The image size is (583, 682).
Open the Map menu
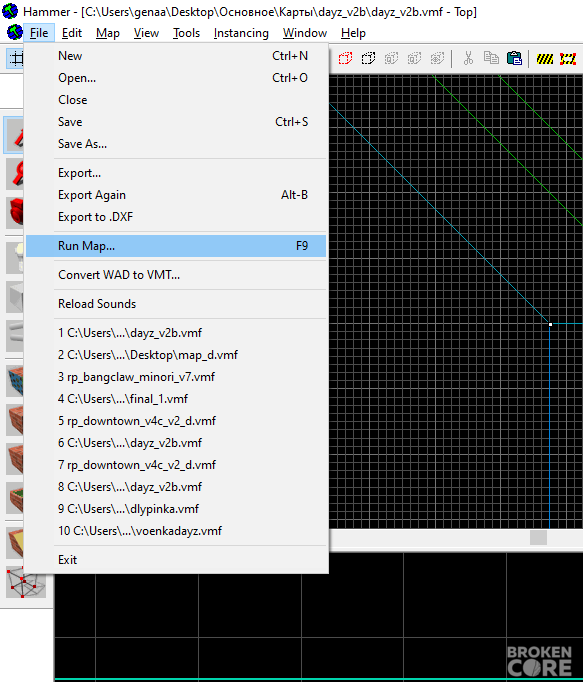[x=107, y=33]
